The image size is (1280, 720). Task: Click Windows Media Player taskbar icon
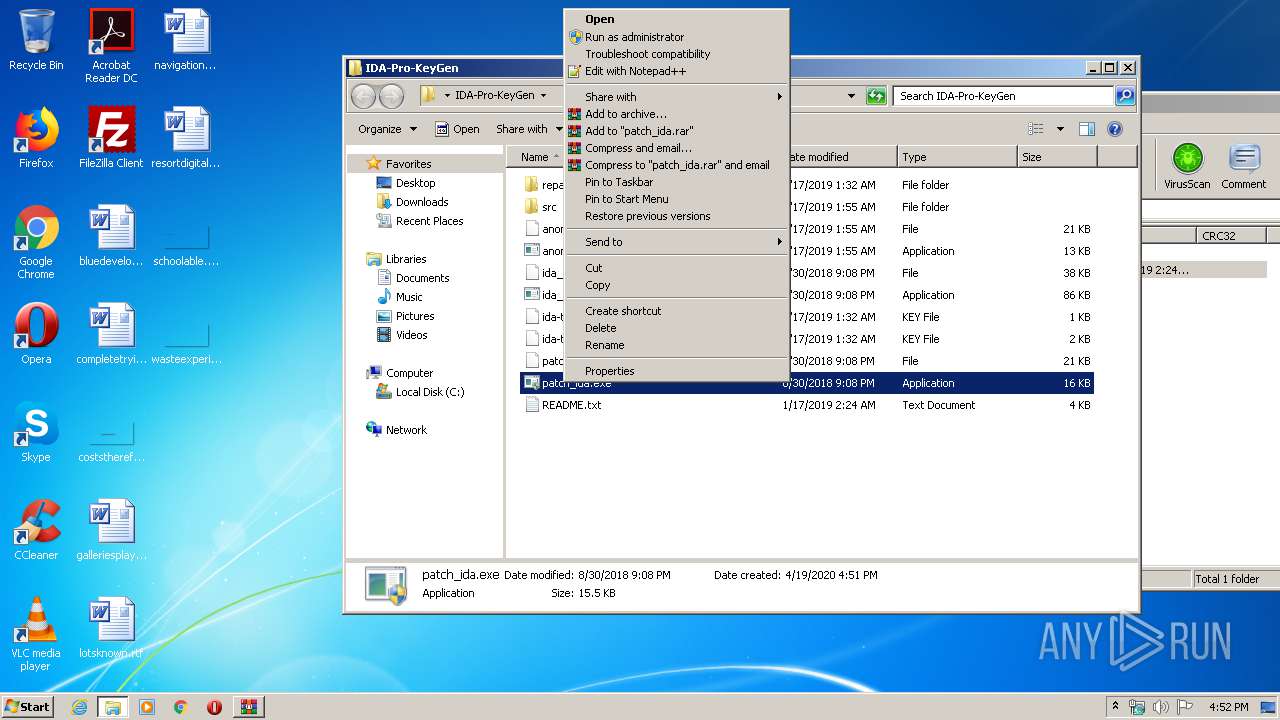[147, 707]
